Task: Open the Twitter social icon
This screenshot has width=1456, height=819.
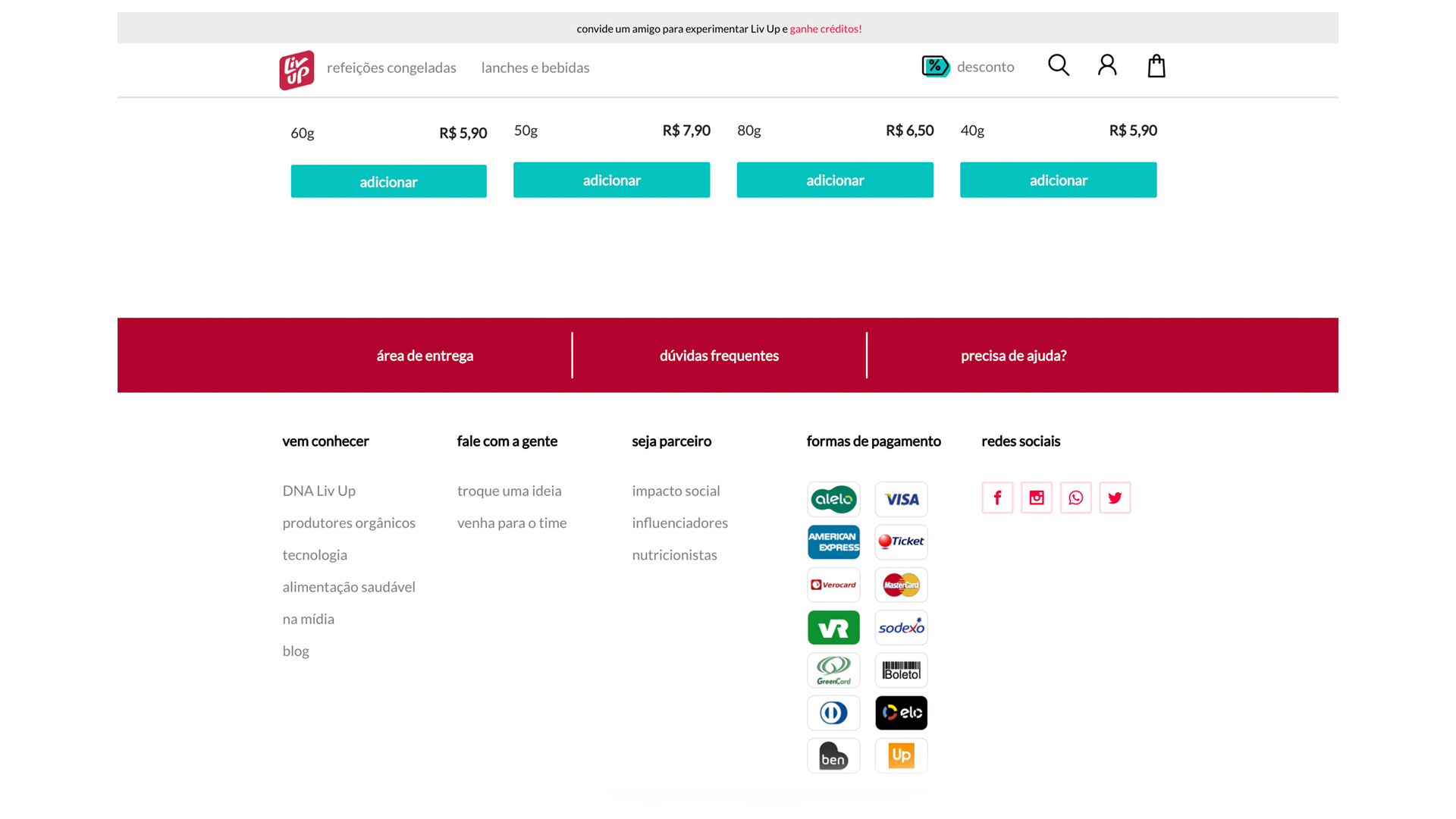Action: coord(1115,497)
